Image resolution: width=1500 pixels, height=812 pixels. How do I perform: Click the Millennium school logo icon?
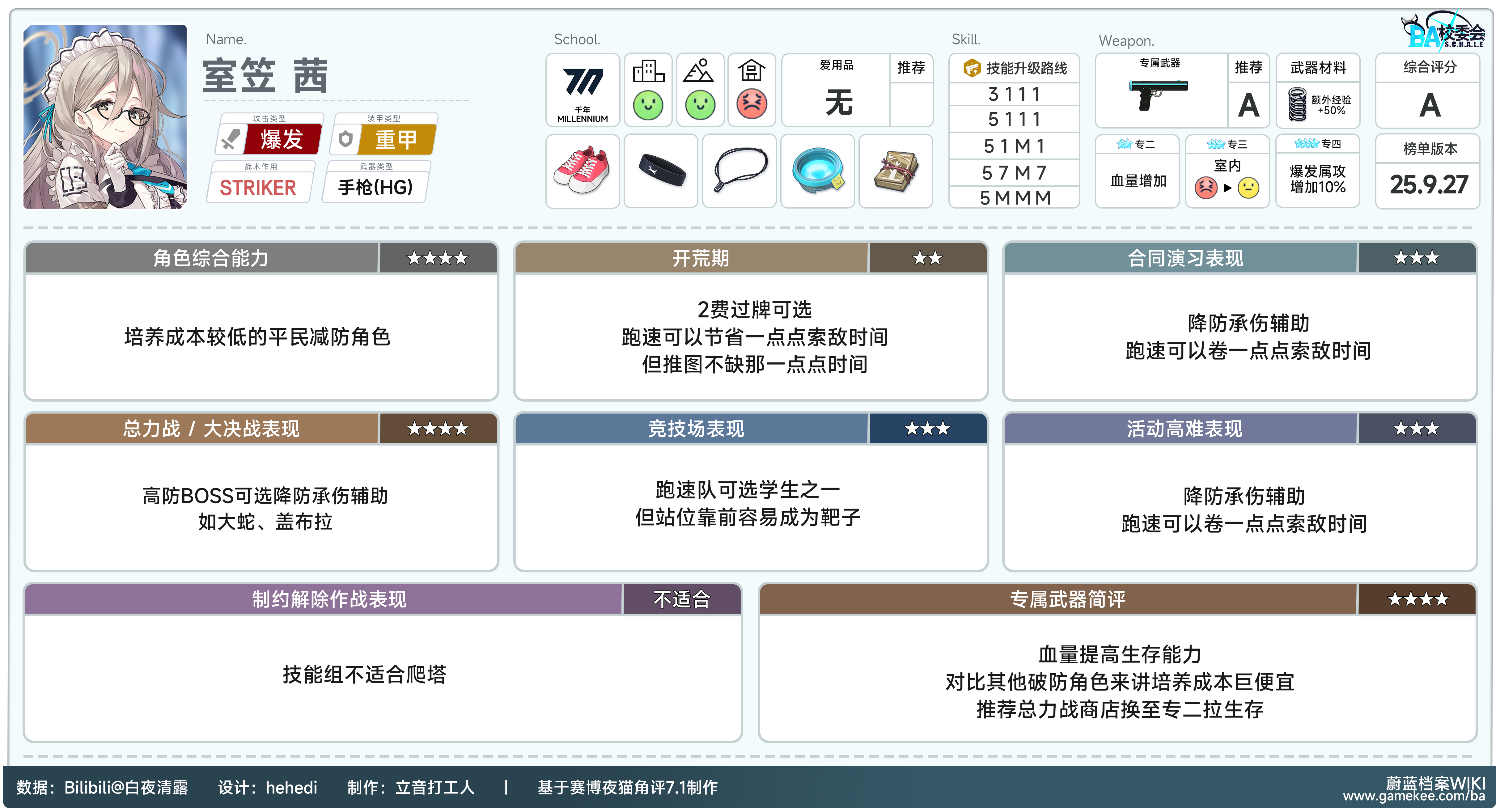pyautogui.click(x=582, y=83)
